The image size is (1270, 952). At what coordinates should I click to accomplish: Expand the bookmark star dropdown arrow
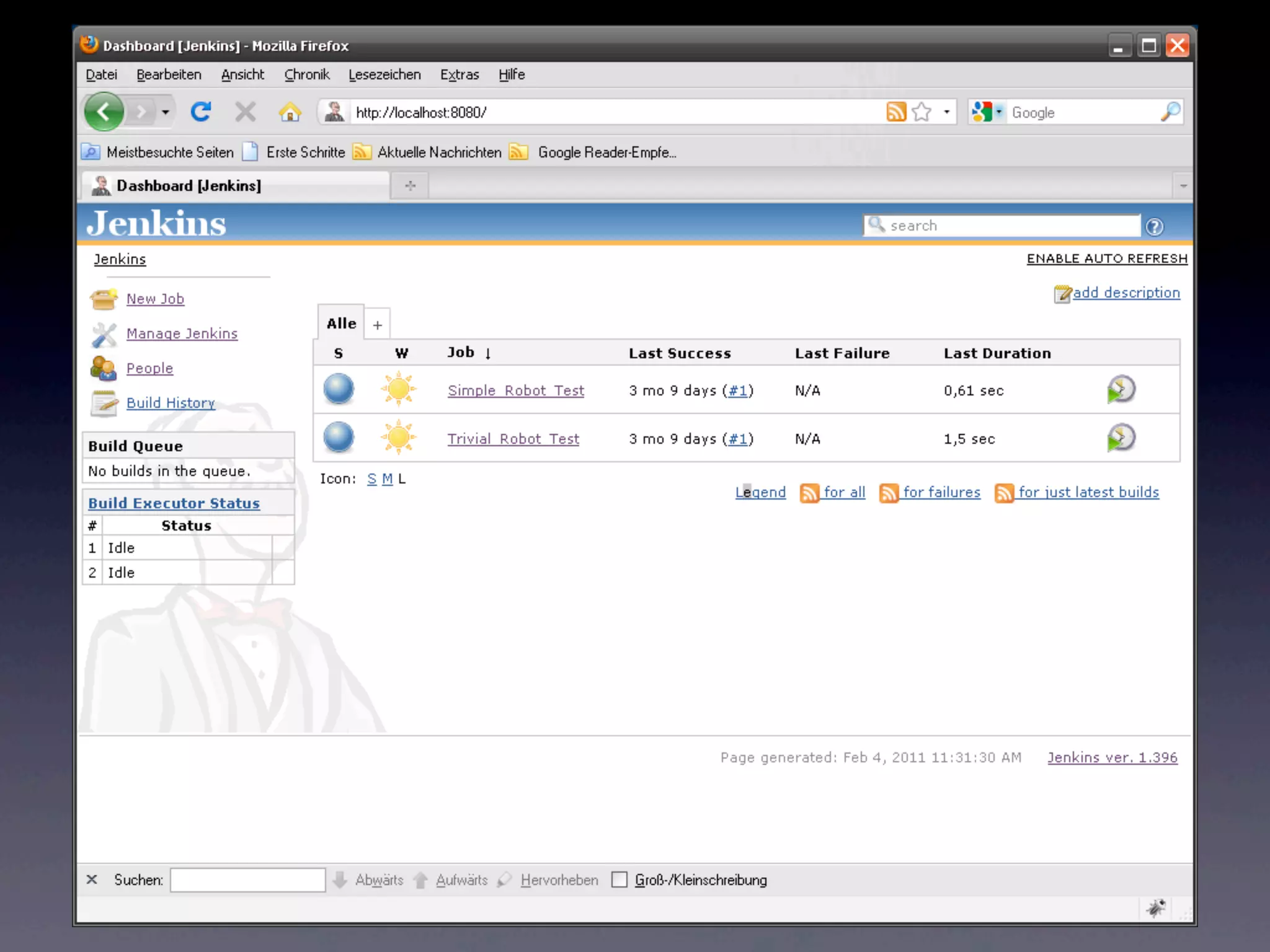click(x=946, y=112)
